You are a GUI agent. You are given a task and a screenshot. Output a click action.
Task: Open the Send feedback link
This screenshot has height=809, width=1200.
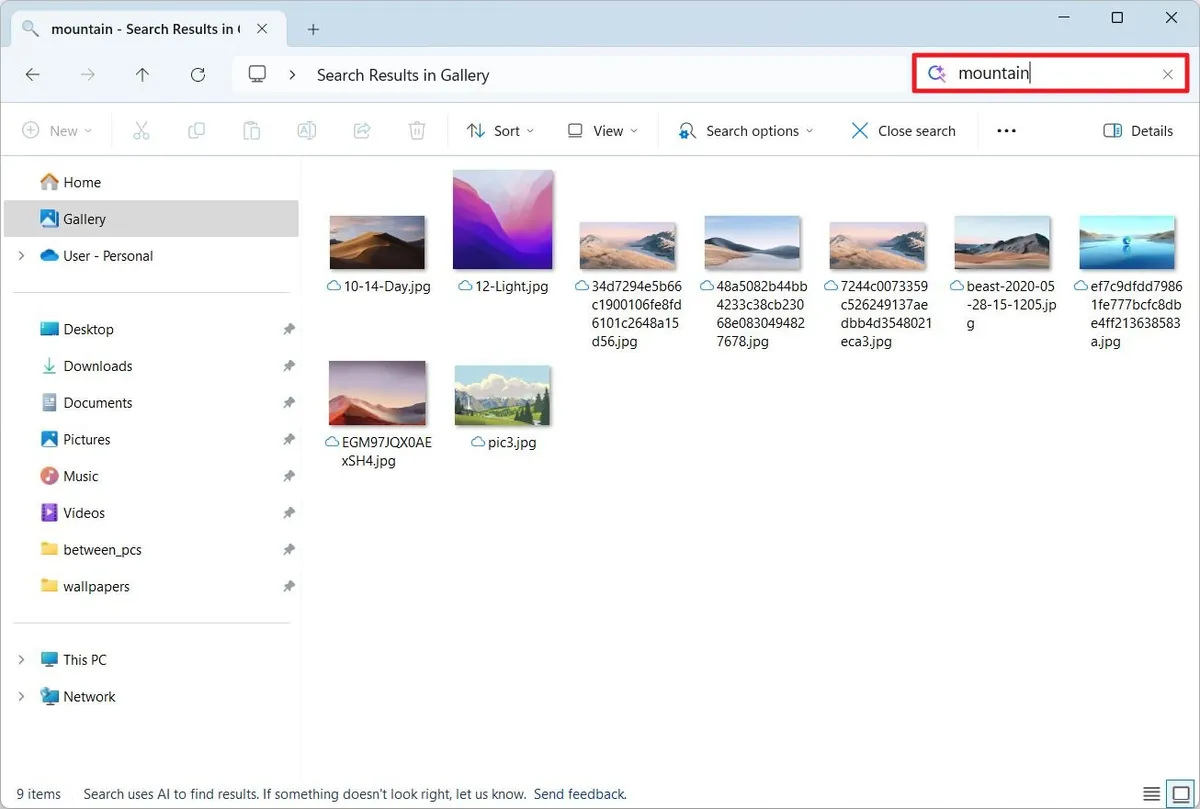click(x=579, y=793)
